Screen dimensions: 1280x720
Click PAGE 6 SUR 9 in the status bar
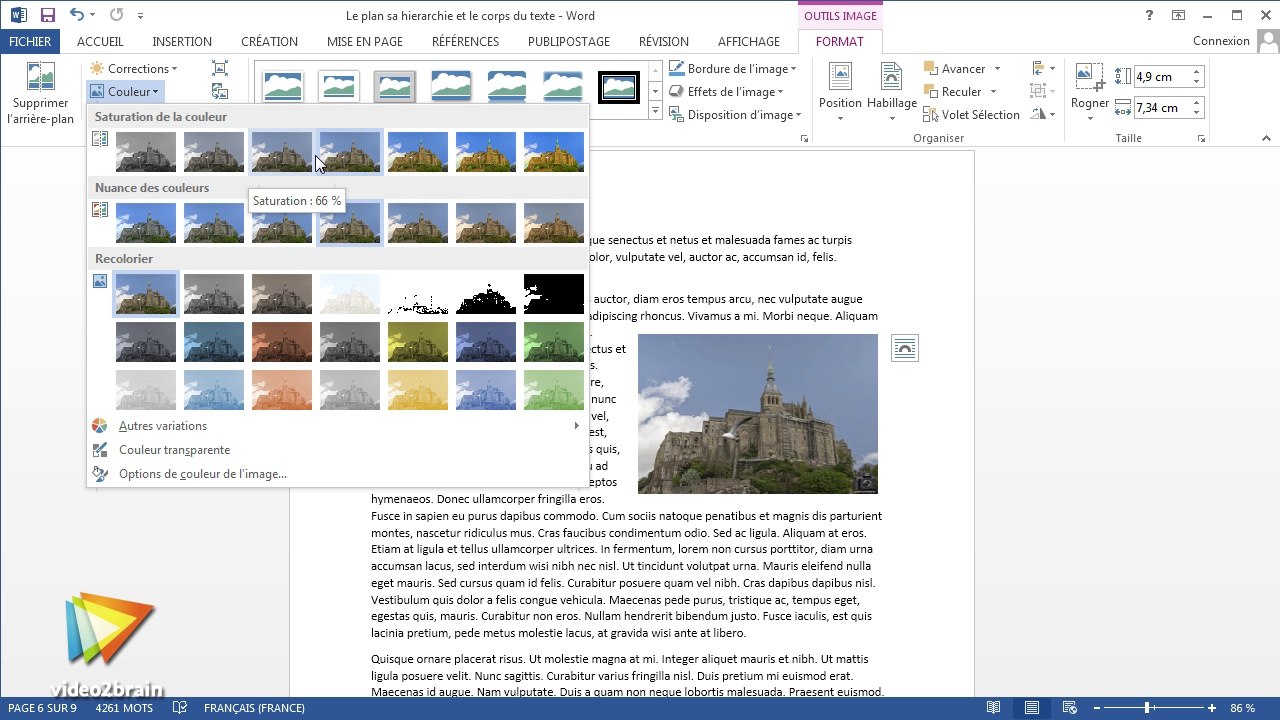coord(42,708)
